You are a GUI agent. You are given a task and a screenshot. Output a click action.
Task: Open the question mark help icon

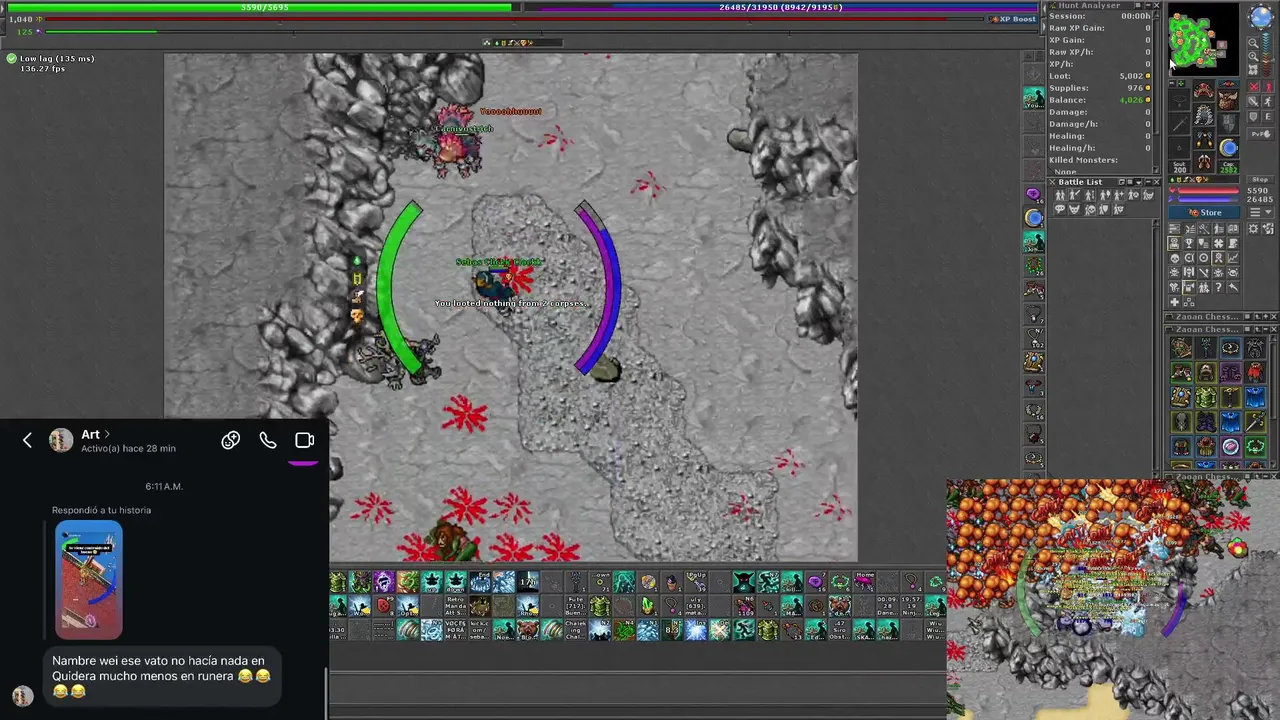click(x=1219, y=287)
